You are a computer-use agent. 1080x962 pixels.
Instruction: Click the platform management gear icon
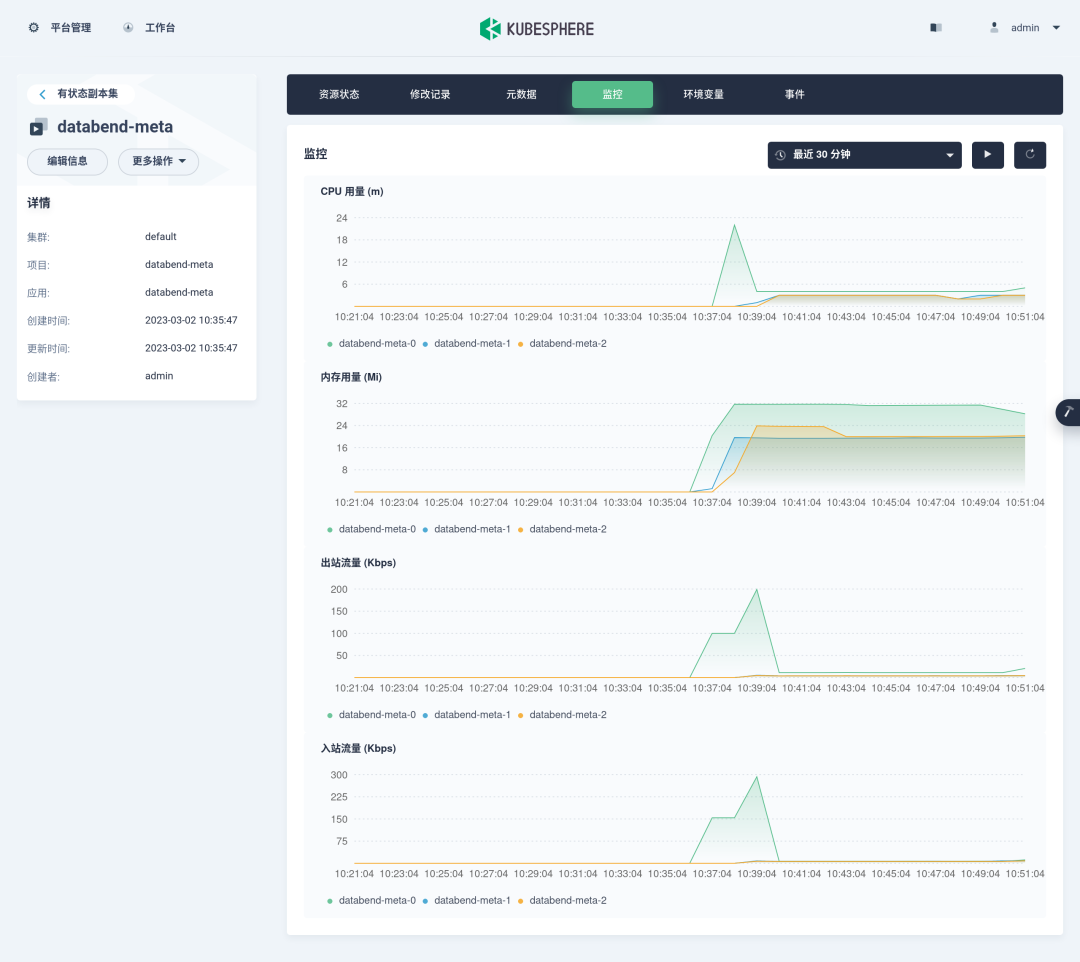(x=34, y=28)
